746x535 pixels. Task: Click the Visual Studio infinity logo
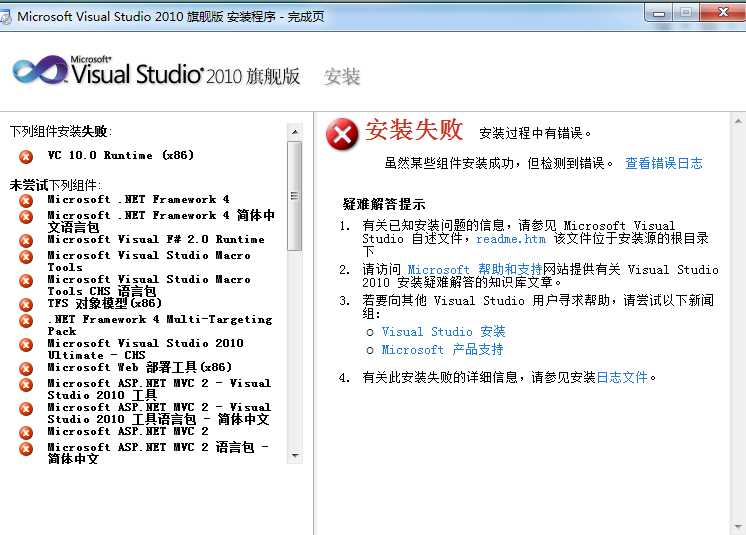tap(40, 70)
